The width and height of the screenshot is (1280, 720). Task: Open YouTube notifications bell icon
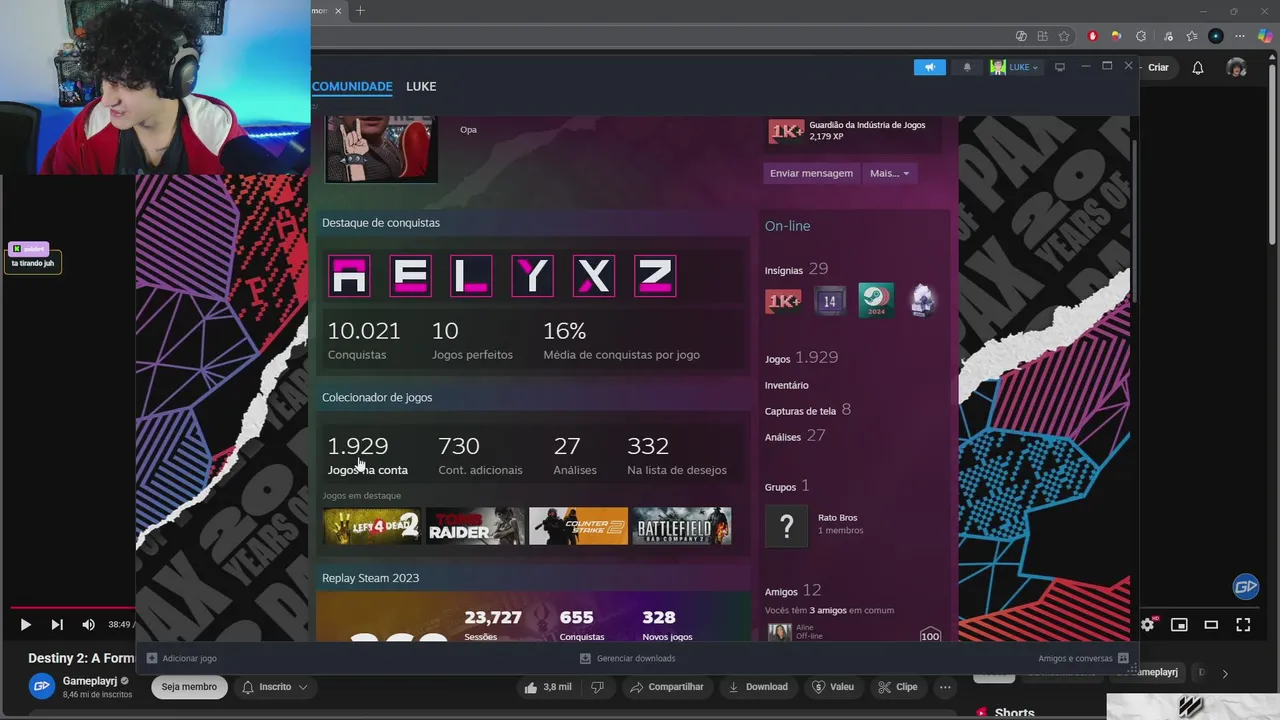(1198, 67)
